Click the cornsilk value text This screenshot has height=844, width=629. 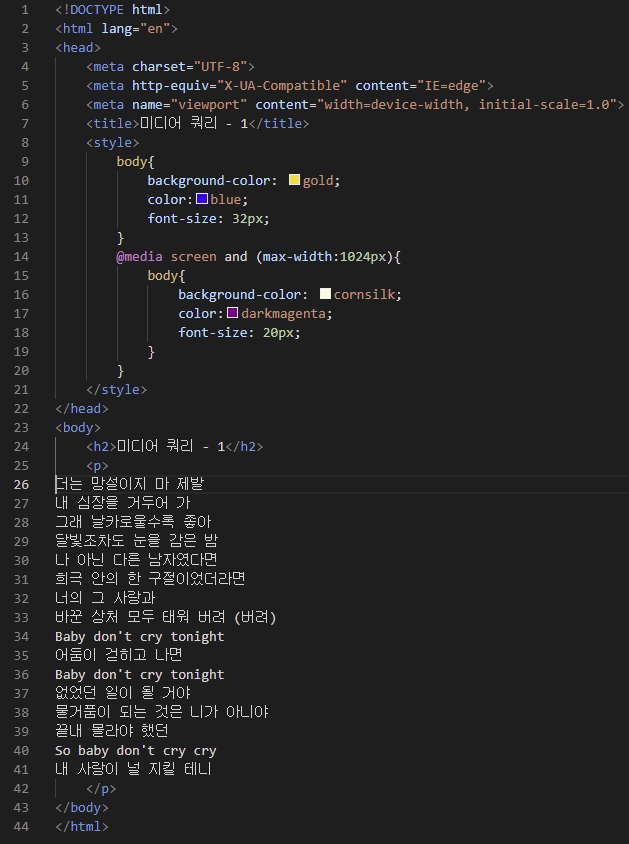pyautogui.click(x=365, y=294)
